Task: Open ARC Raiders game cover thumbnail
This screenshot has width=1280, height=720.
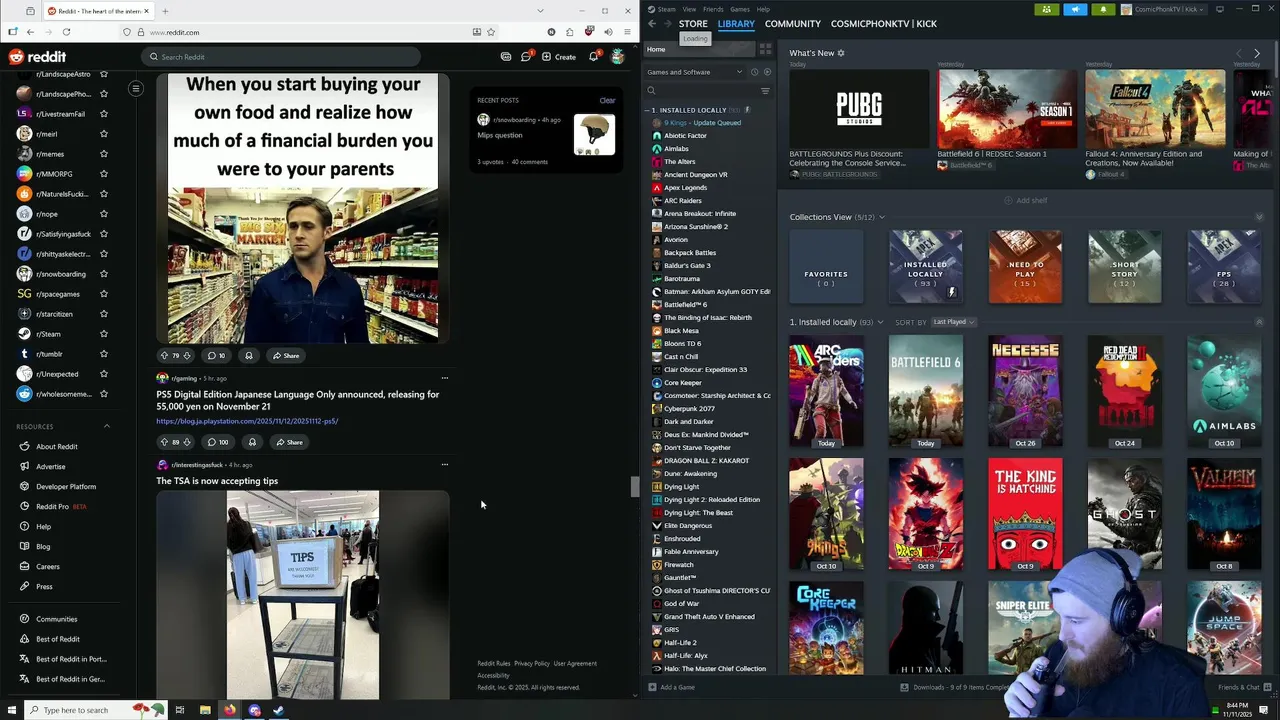Action: [x=826, y=391]
